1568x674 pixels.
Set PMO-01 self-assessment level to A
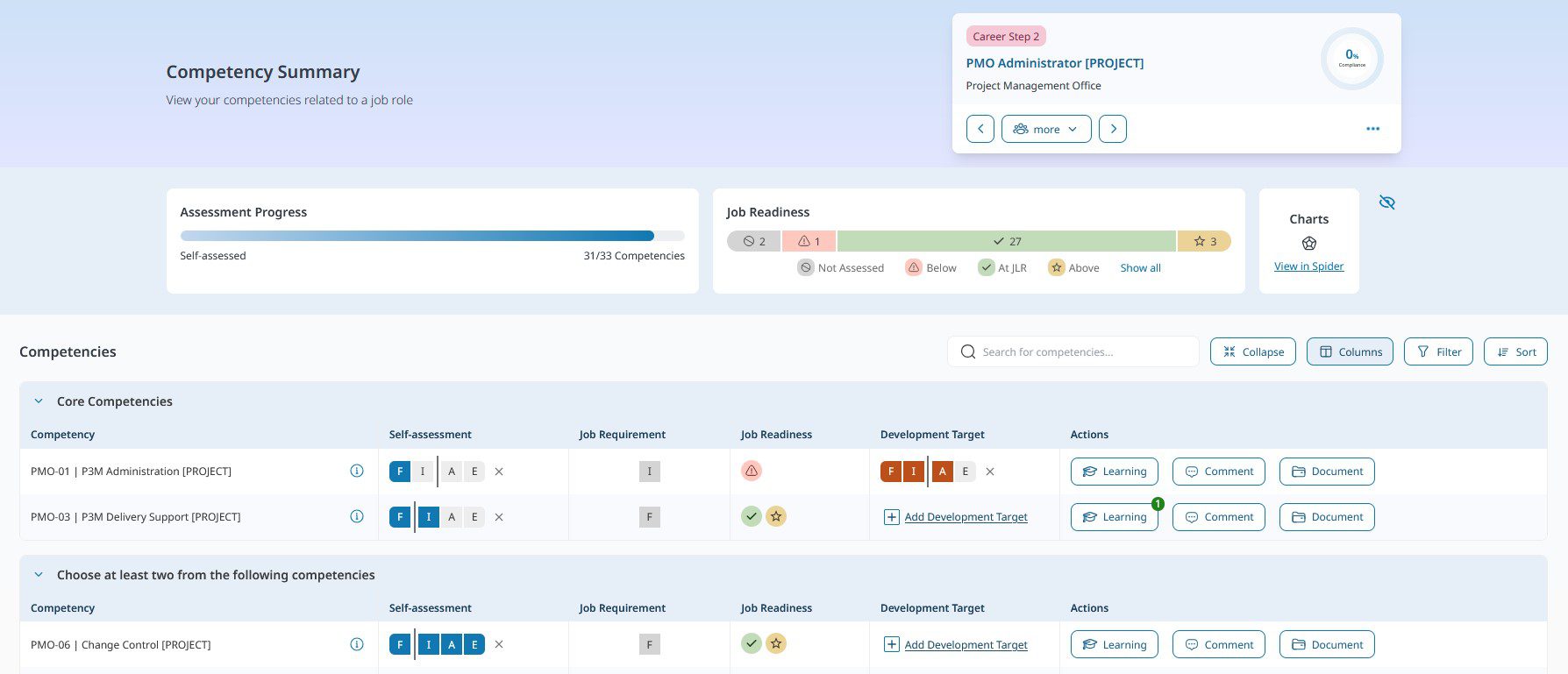452,472
